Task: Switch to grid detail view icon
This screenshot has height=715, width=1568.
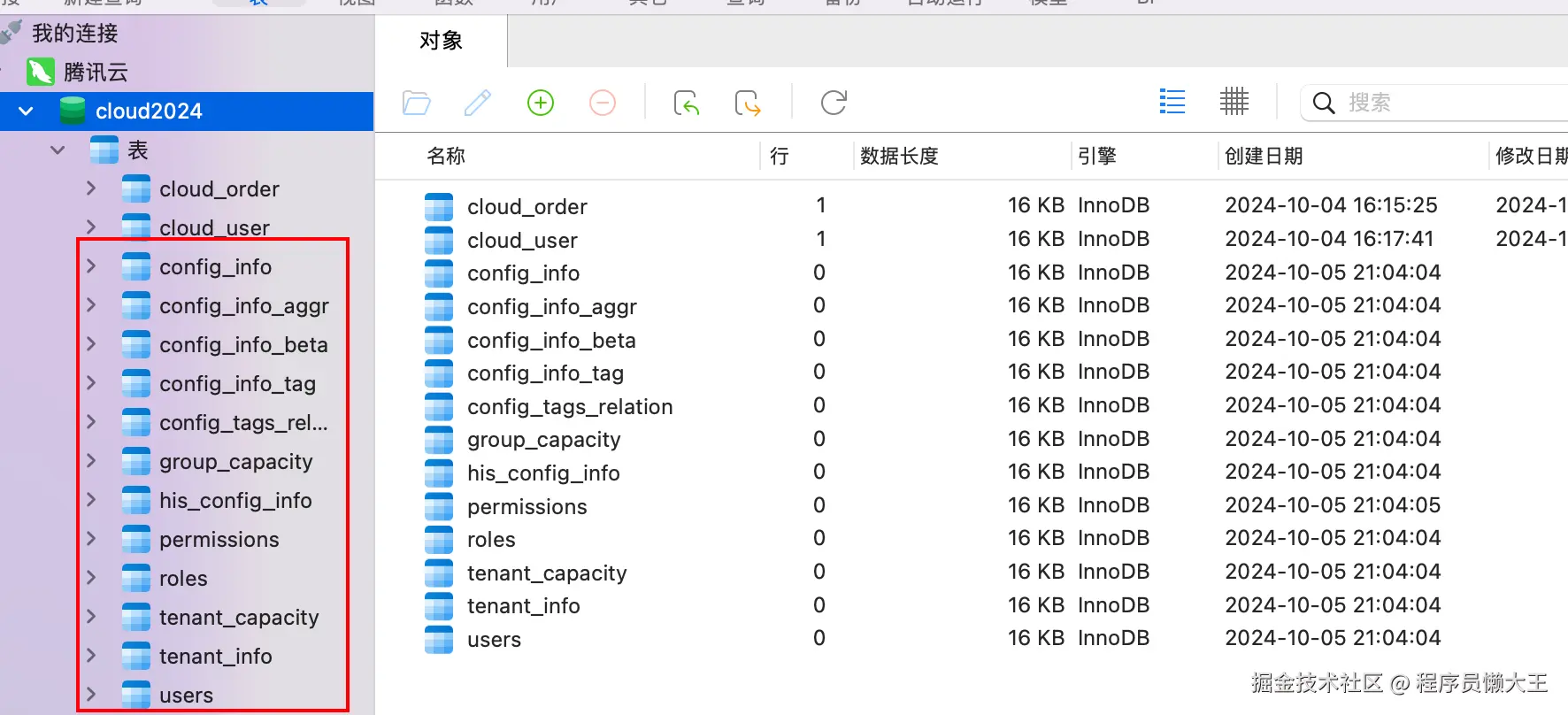Action: (1234, 102)
